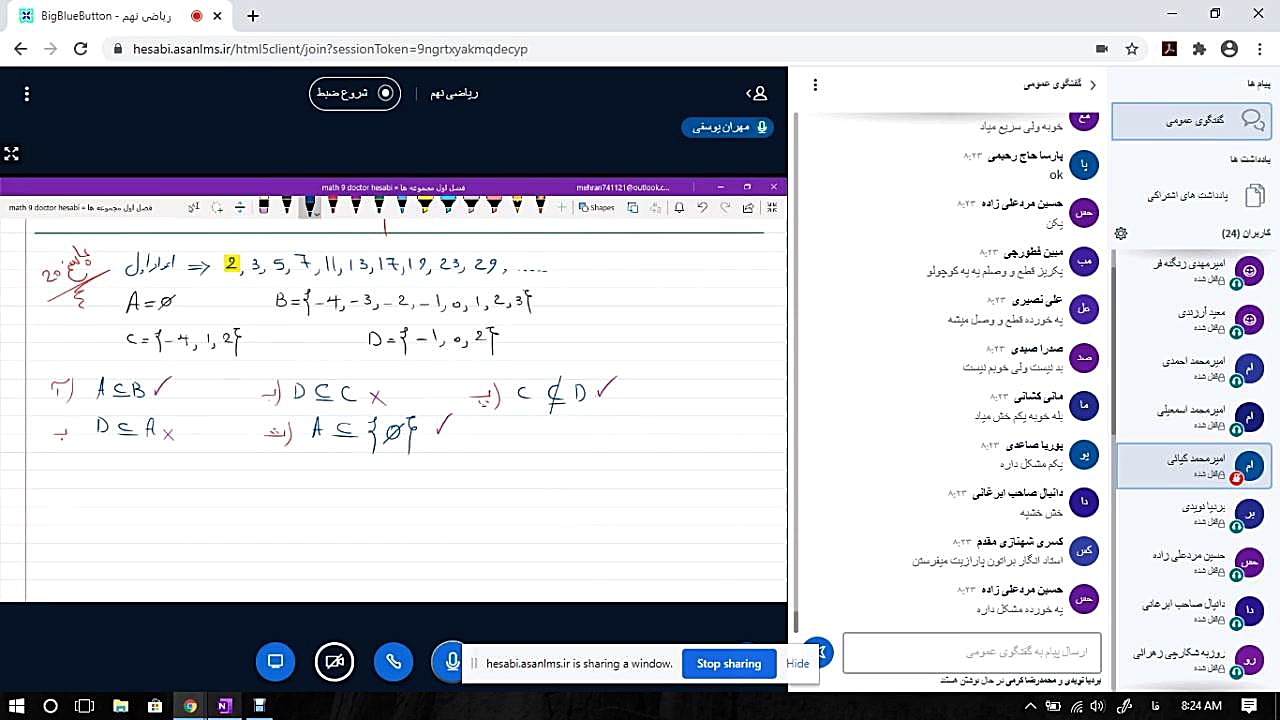Open the Windows Start menu
This screenshot has height=720, width=1280.
[18, 706]
